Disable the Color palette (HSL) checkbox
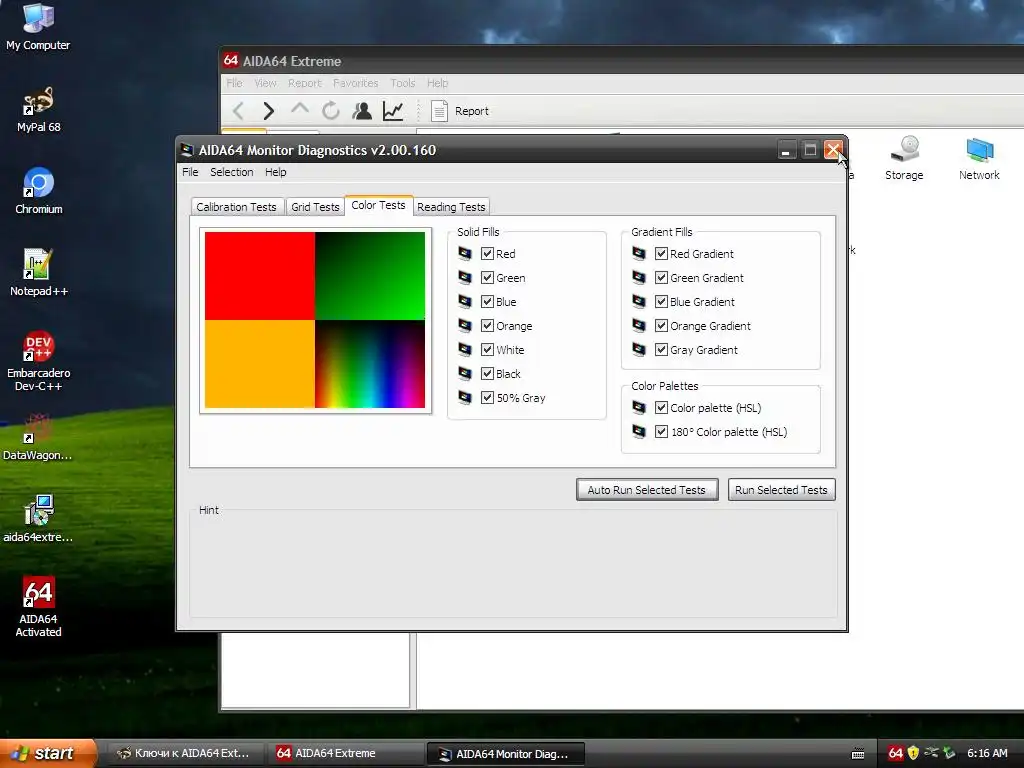Viewport: 1024px width, 768px height. coord(662,408)
